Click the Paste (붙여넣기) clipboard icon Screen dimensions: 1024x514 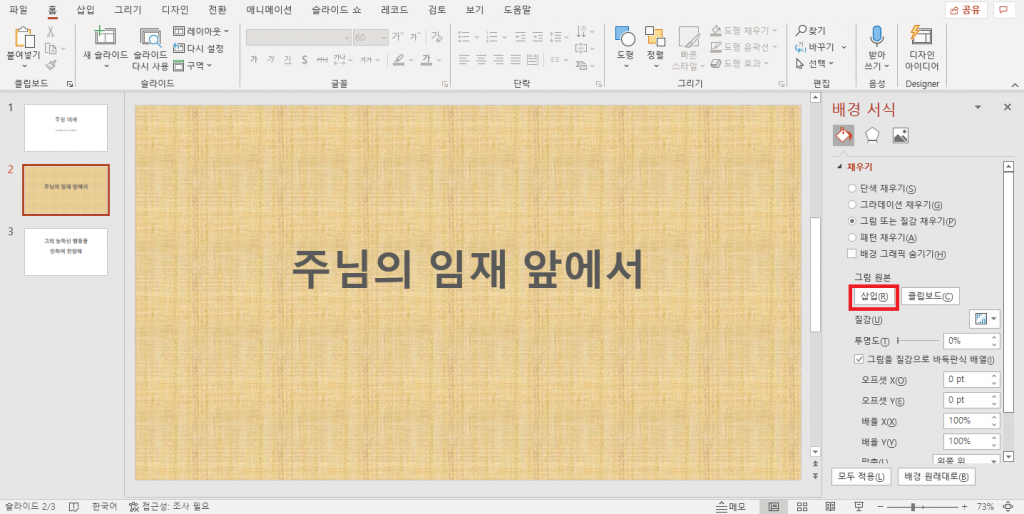click(24, 38)
